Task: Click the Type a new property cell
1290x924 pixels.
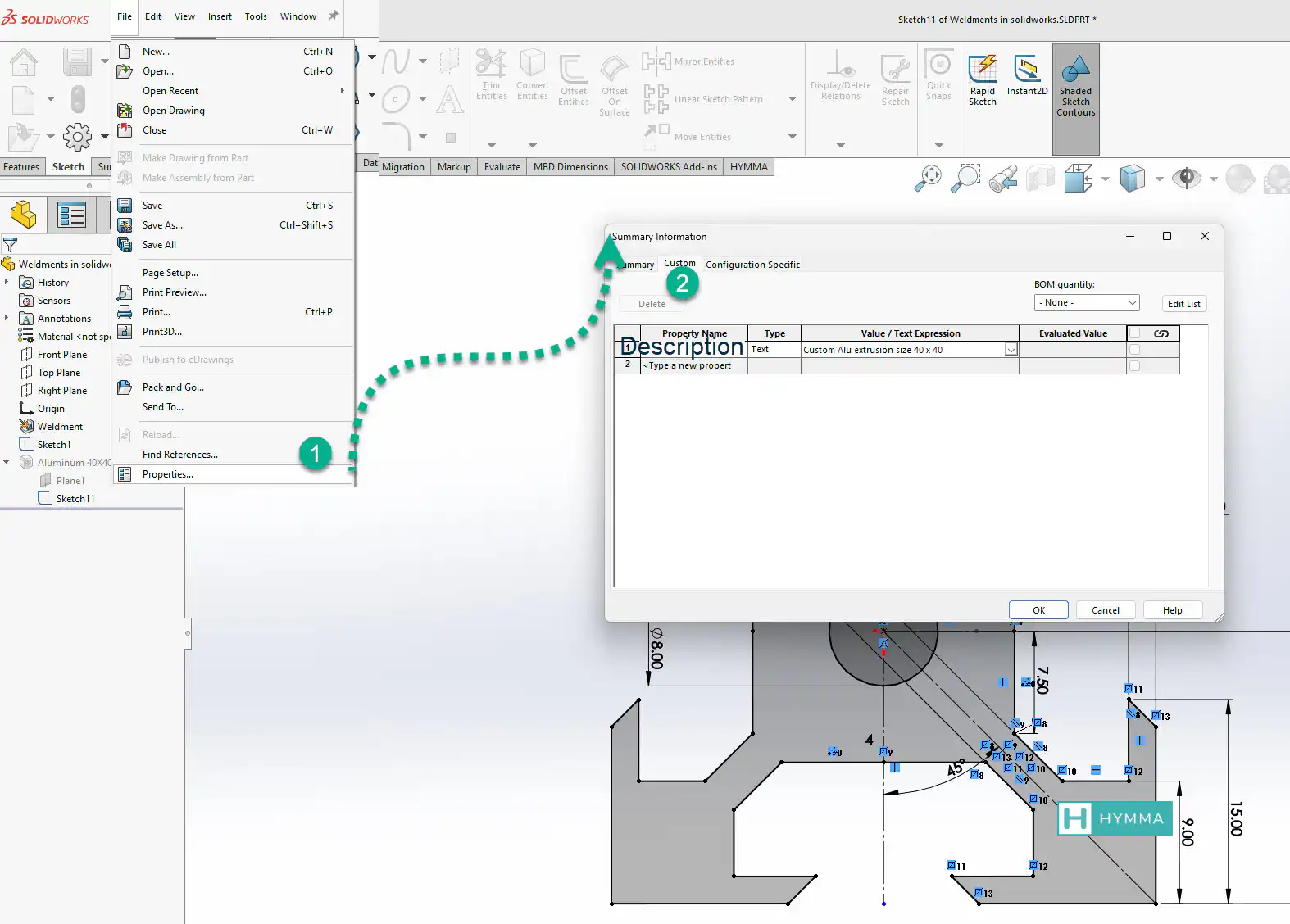Action: tap(693, 366)
